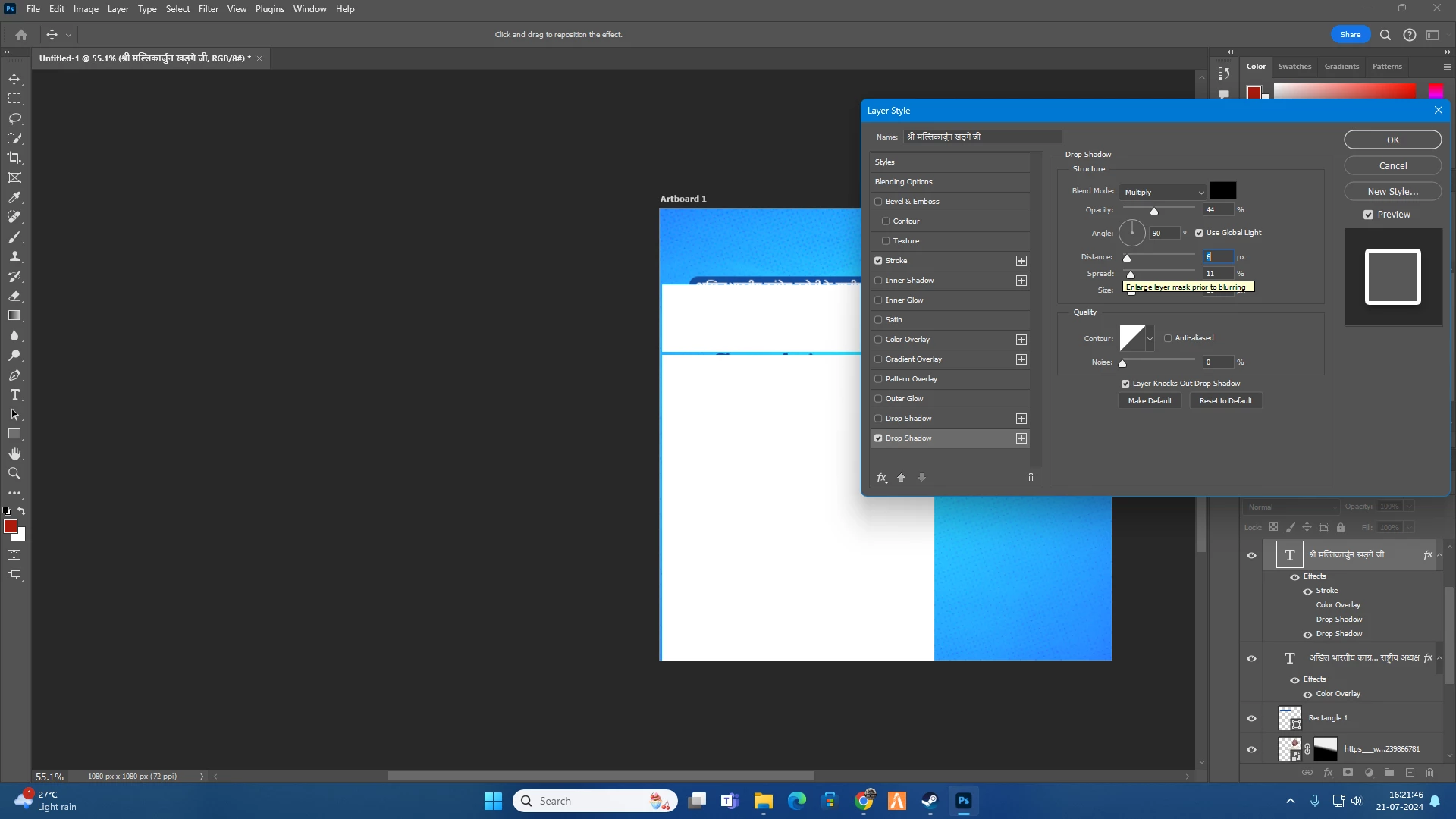Open the Contour picker dropdown arrow
The width and height of the screenshot is (1456, 819).
pyautogui.click(x=1150, y=338)
